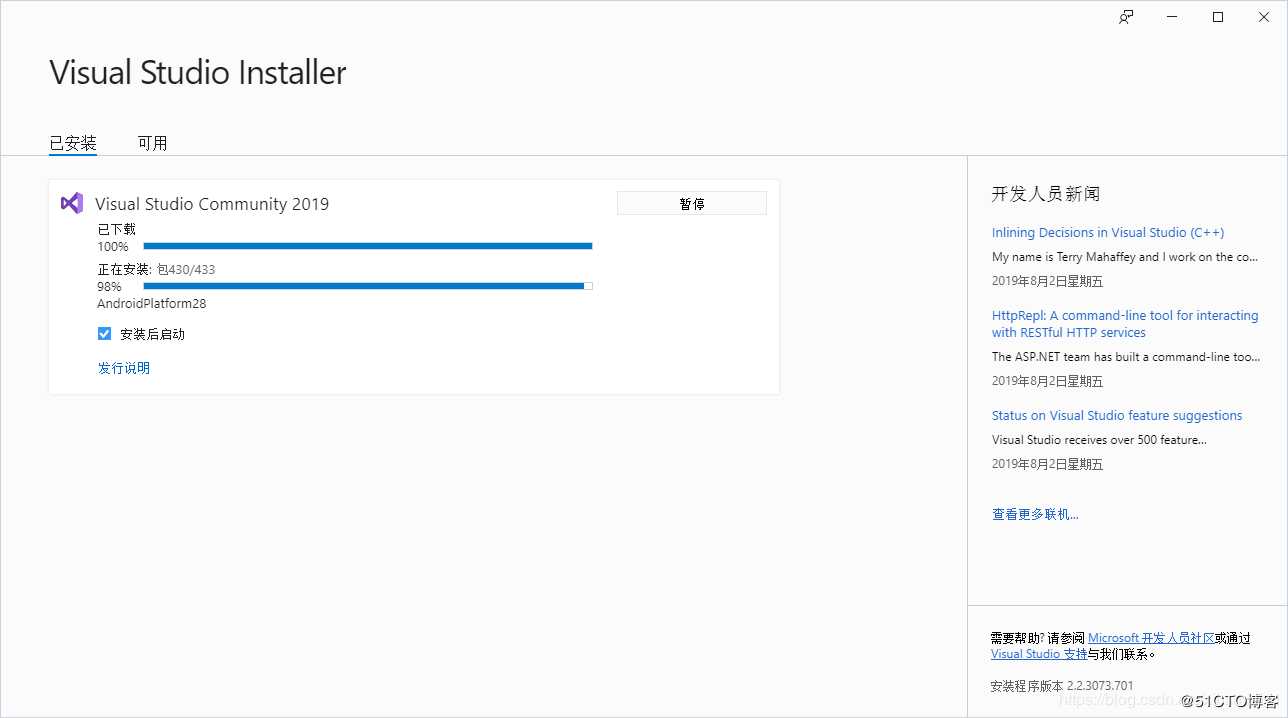Click the 暂停 button

tap(692, 203)
